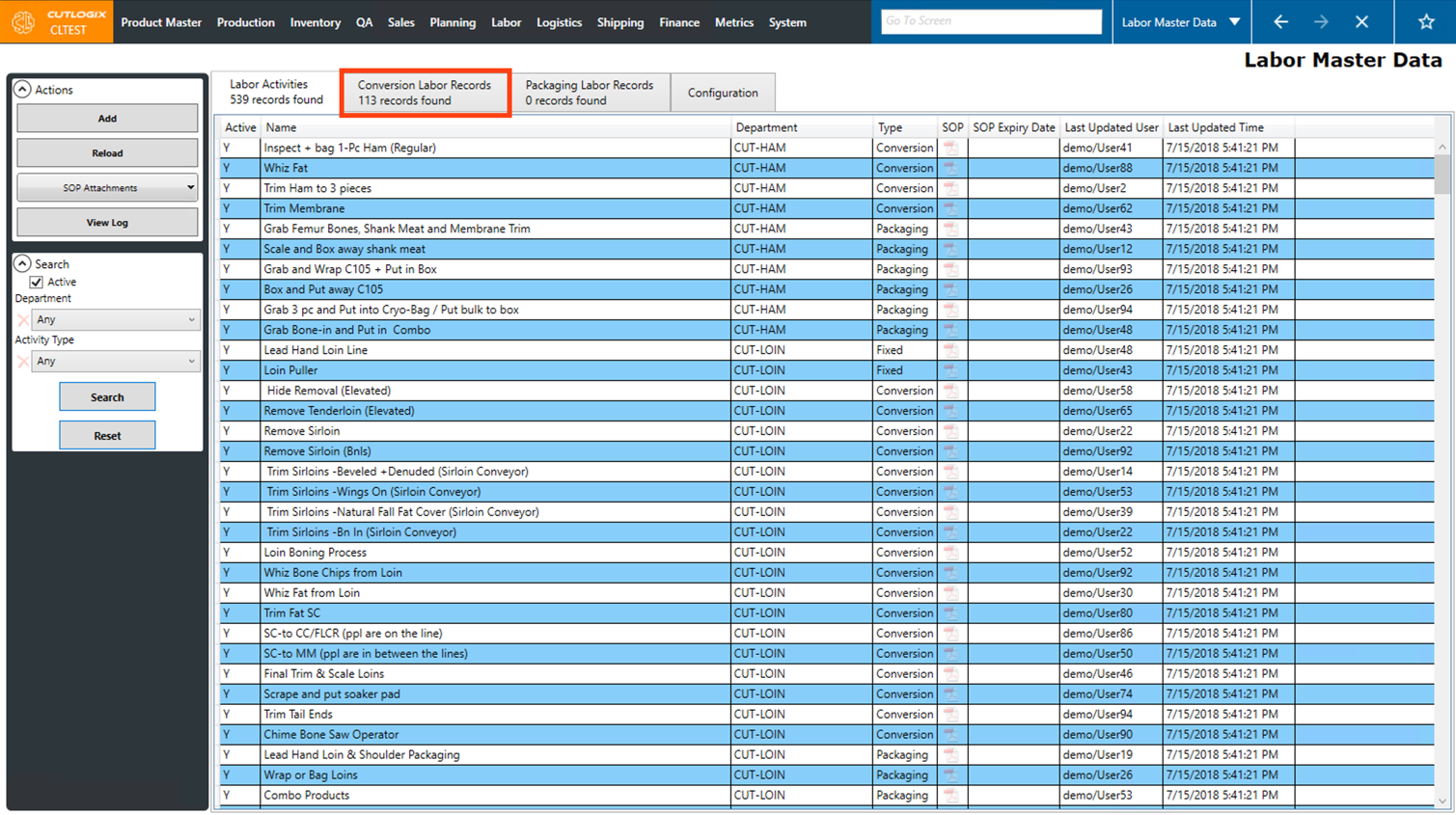Click the Go To Screen input field

(991, 21)
